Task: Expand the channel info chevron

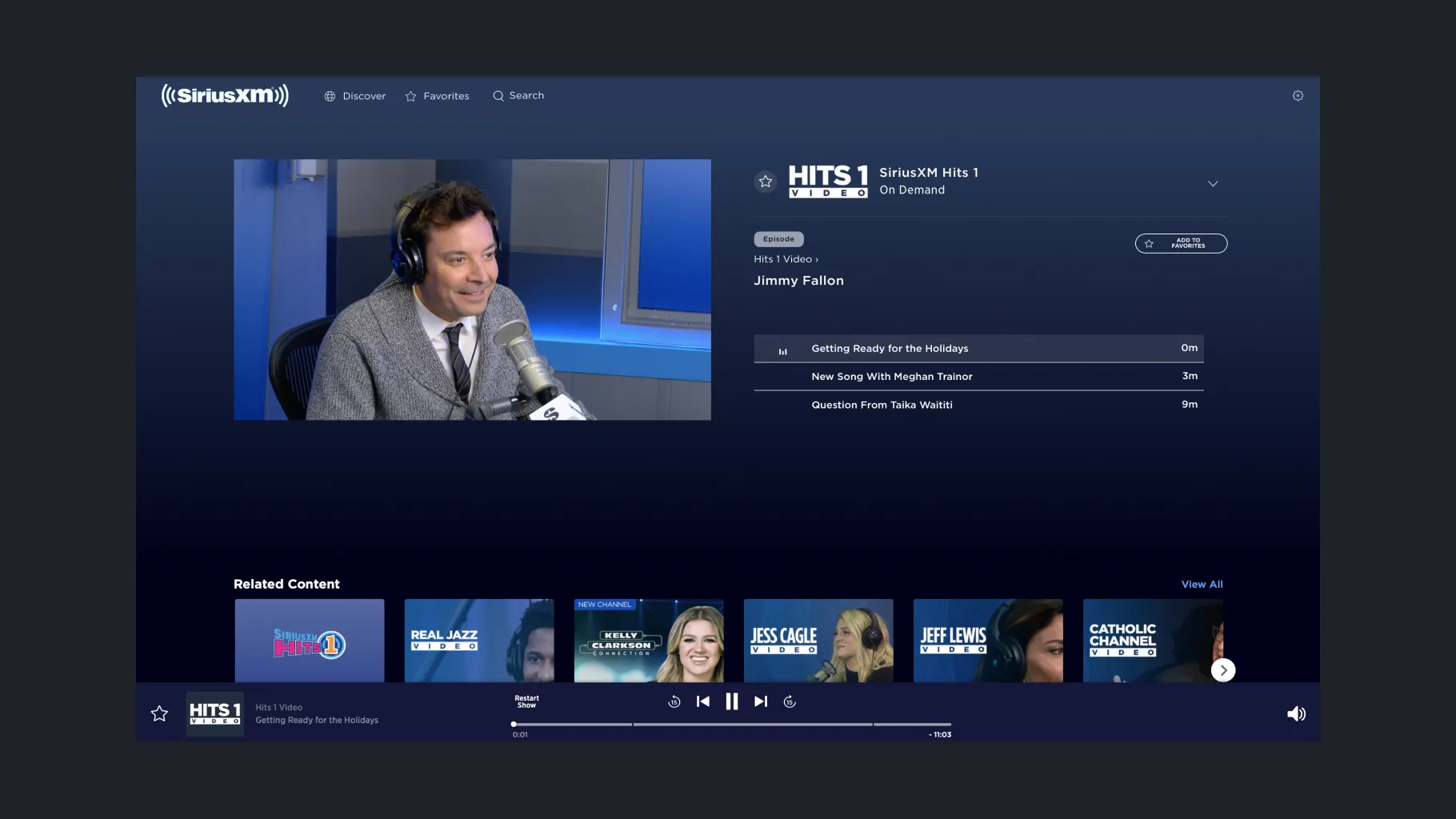Action: (1213, 184)
